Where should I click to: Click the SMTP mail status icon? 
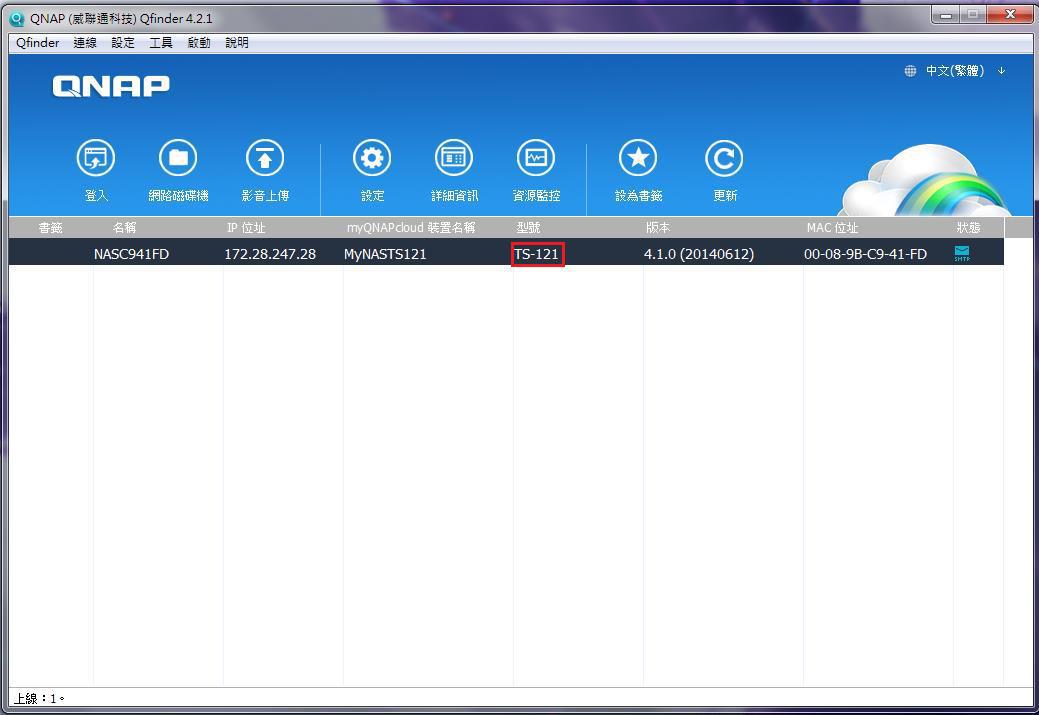(962, 253)
